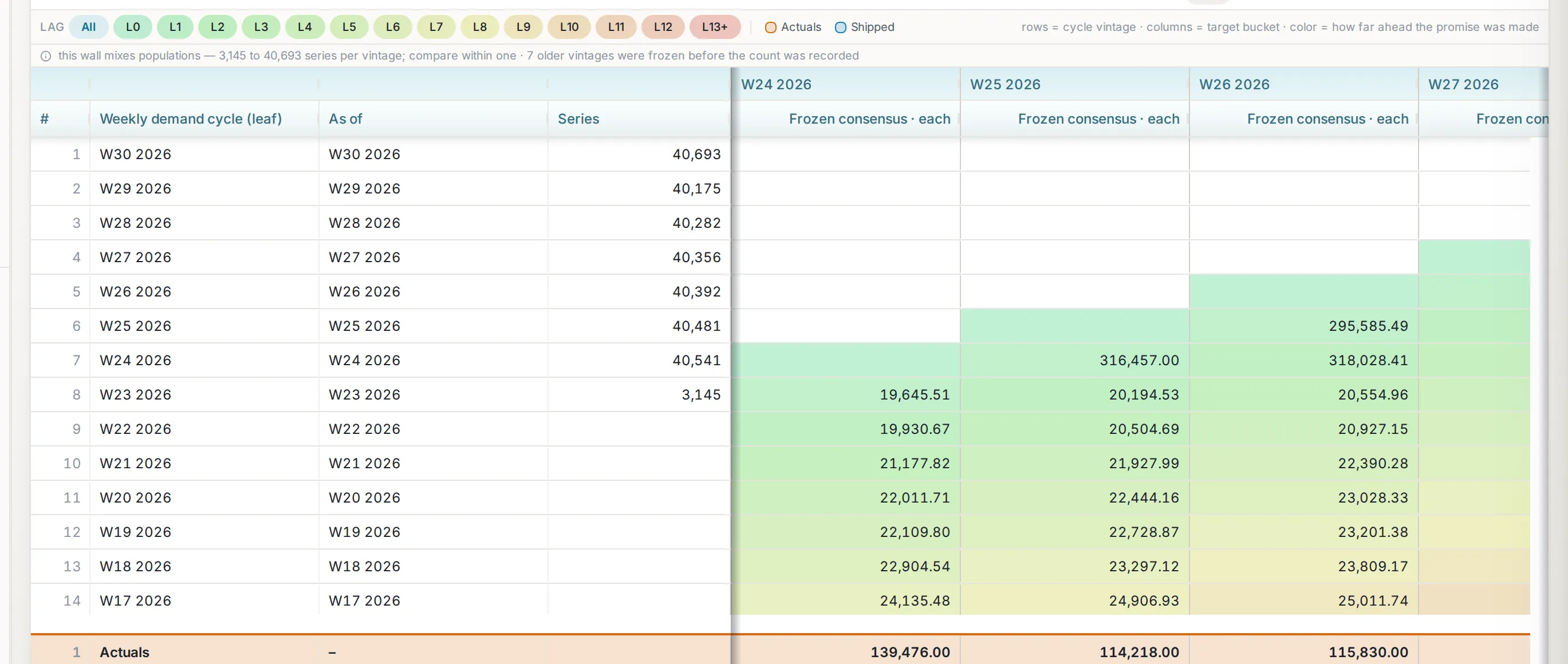
Task: Choose the L13+ lag chip
Action: pos(715,27)
